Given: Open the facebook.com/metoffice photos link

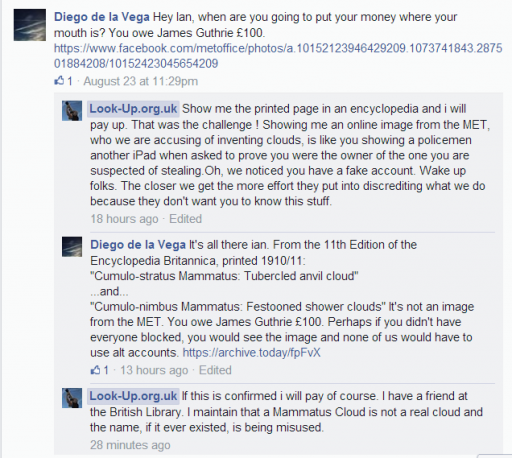Looking at the screenshot, I should coord(278,56).
